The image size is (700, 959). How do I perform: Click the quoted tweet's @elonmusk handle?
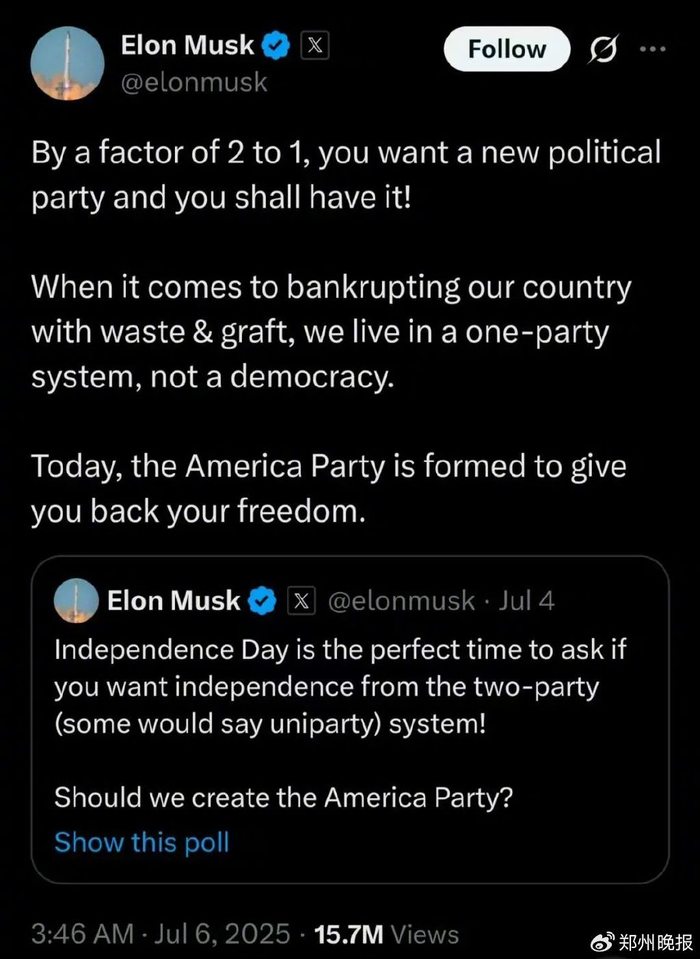coord(402,601)
